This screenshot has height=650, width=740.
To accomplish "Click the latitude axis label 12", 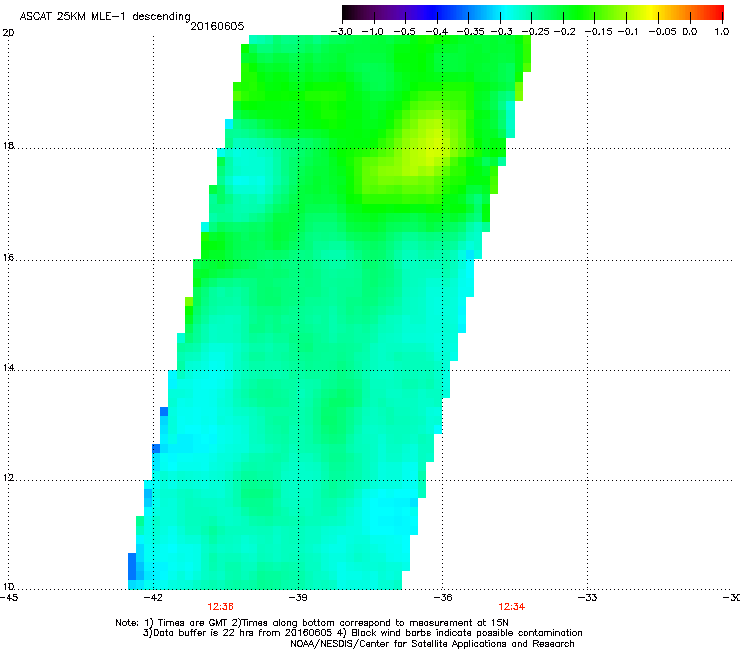I will coord(8,478).
